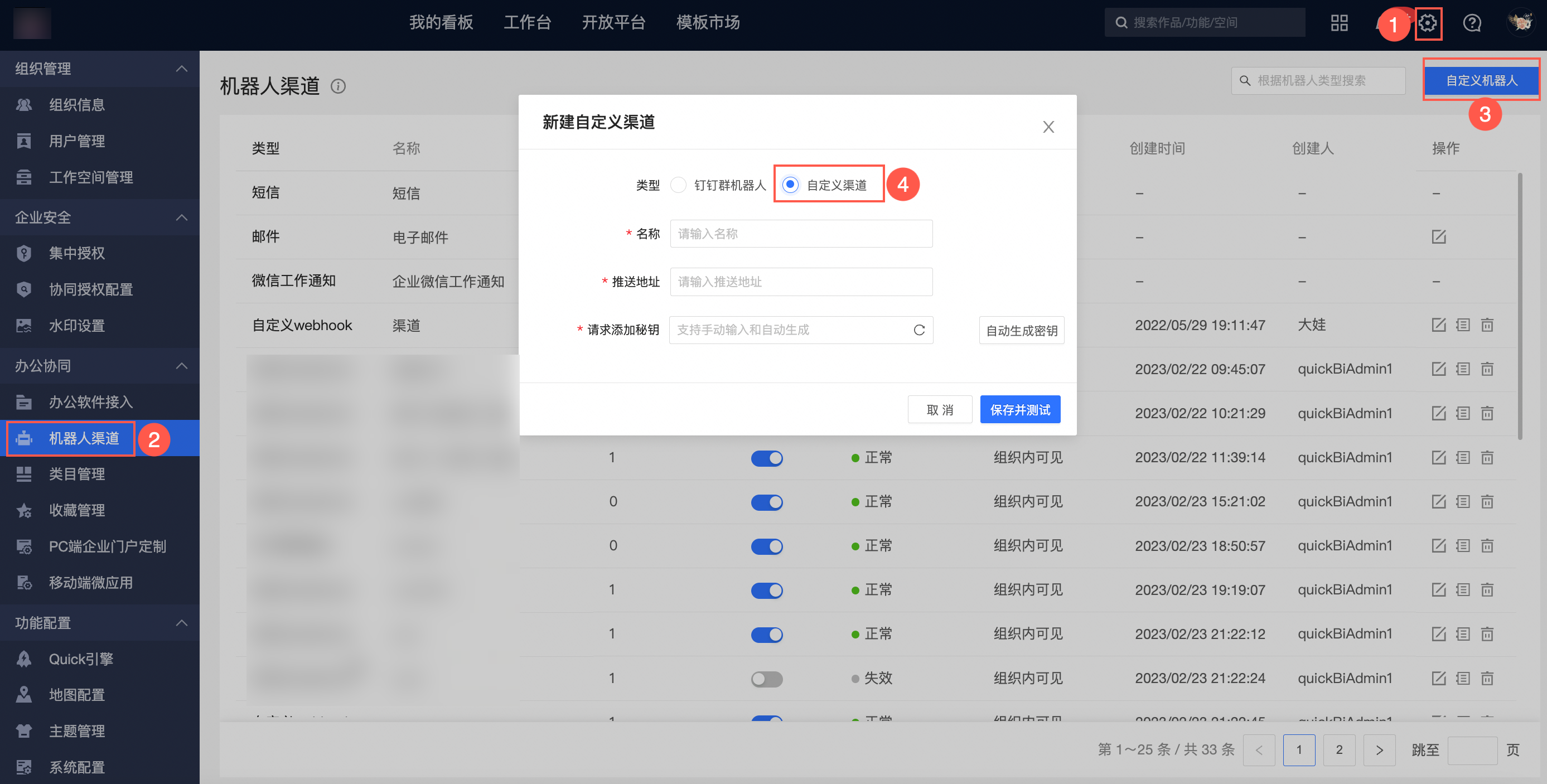The height and width of the screenshot is (784, 1547).
Task: Open the apps grid icon in header
Action: [1339, 23]
